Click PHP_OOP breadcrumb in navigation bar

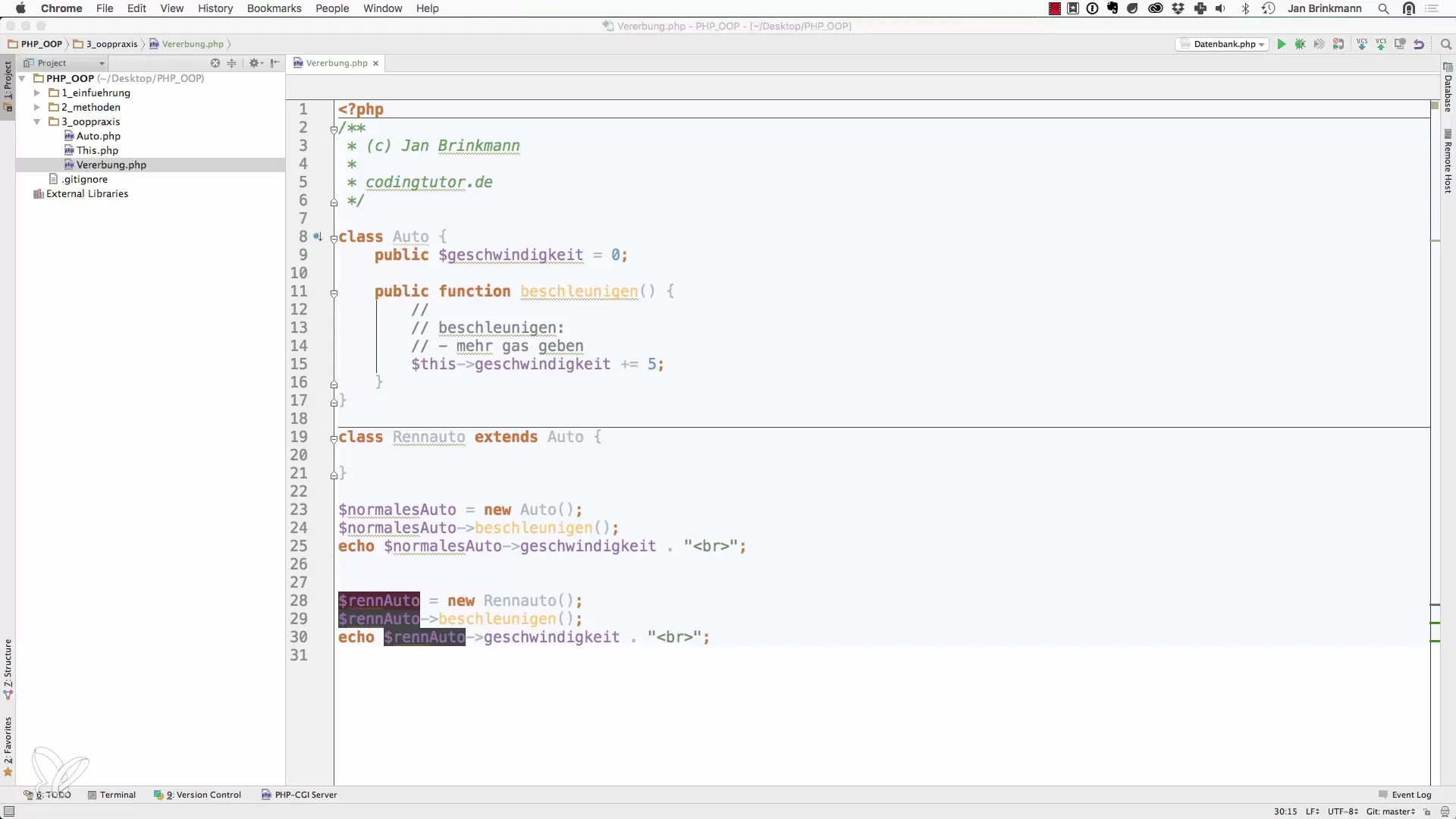pyautogui.click(x=36, y=44)
